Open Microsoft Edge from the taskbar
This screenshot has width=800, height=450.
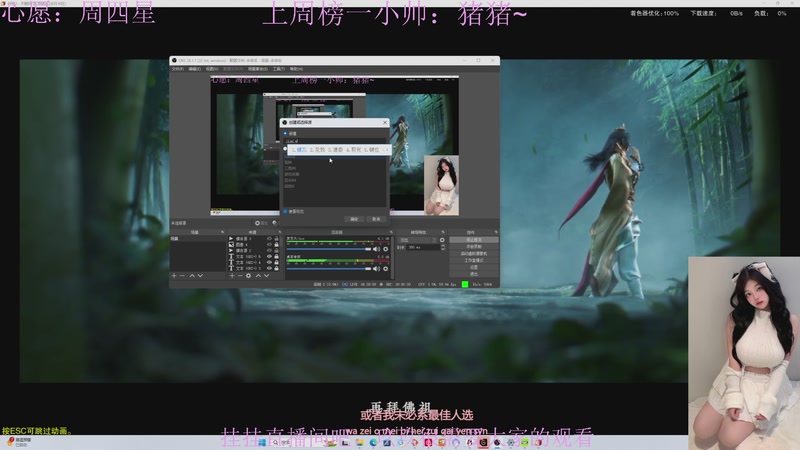click(x=373, y=442)
